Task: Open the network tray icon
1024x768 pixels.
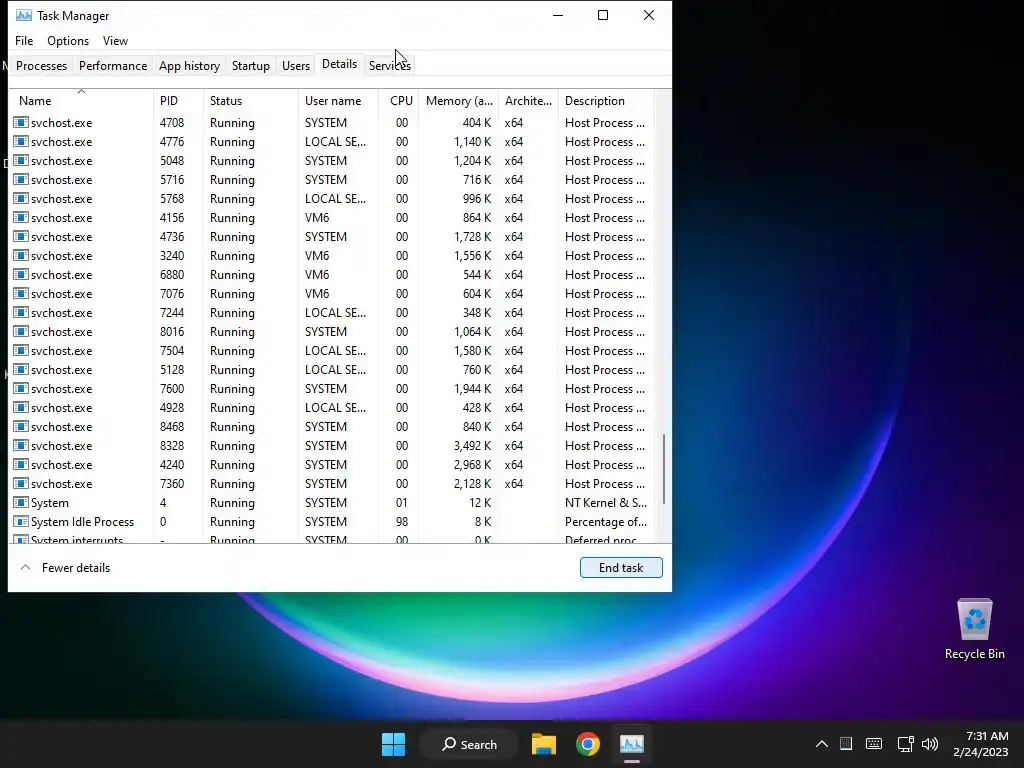Action: tap(905, 744)
